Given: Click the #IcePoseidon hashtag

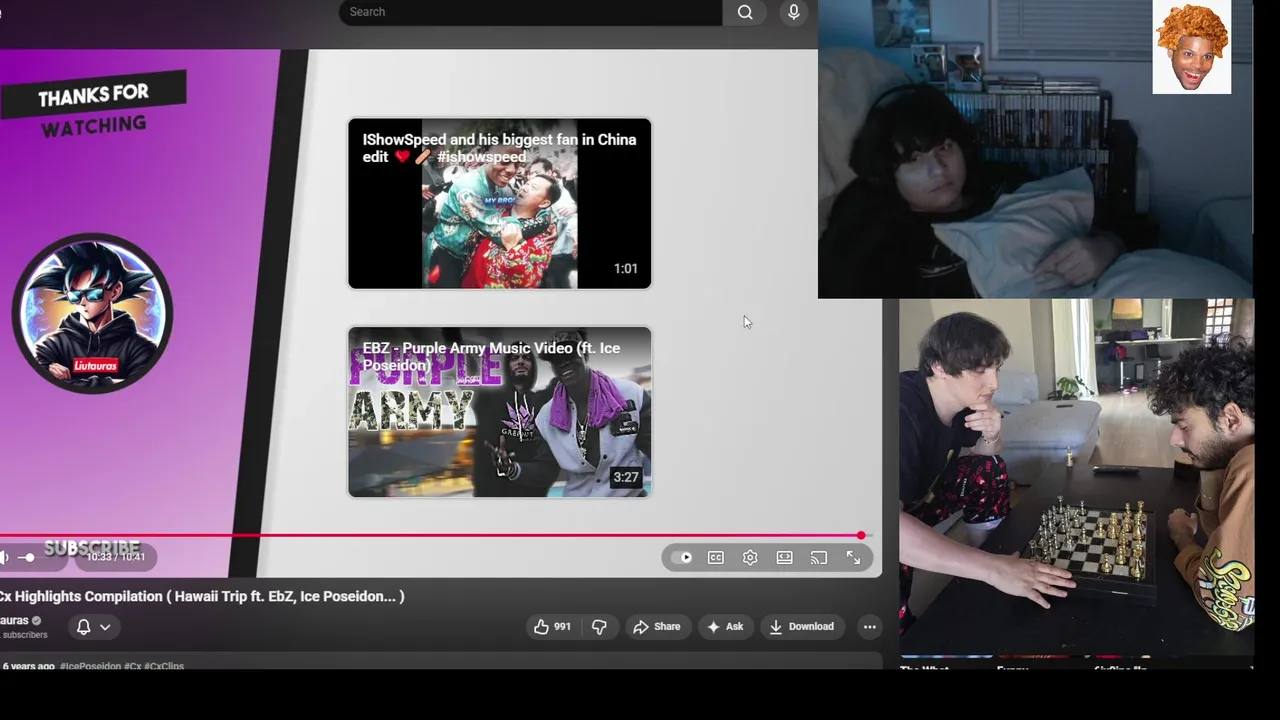Looking at the screenshot, I should [x=90, y=666].
